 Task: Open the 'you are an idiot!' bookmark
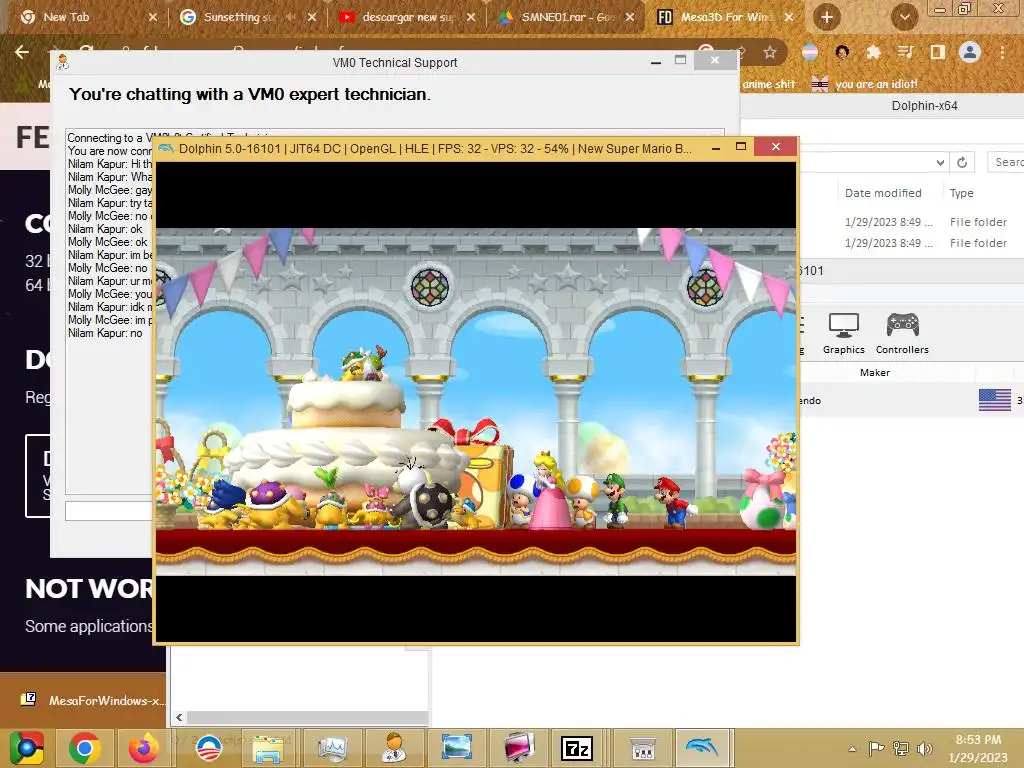[864, 84]
